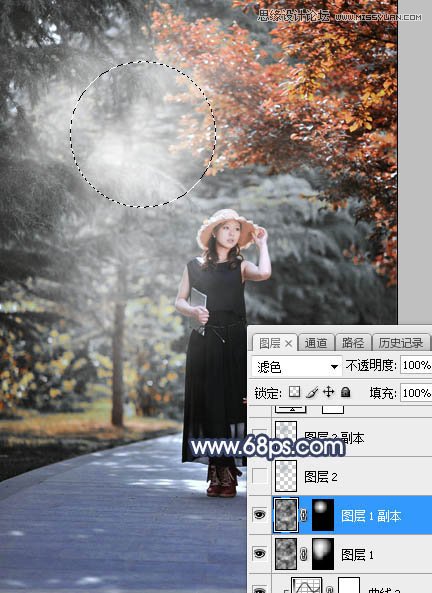
Task: Toggle lock transparent pixels icon
Action: coord(294,392)
